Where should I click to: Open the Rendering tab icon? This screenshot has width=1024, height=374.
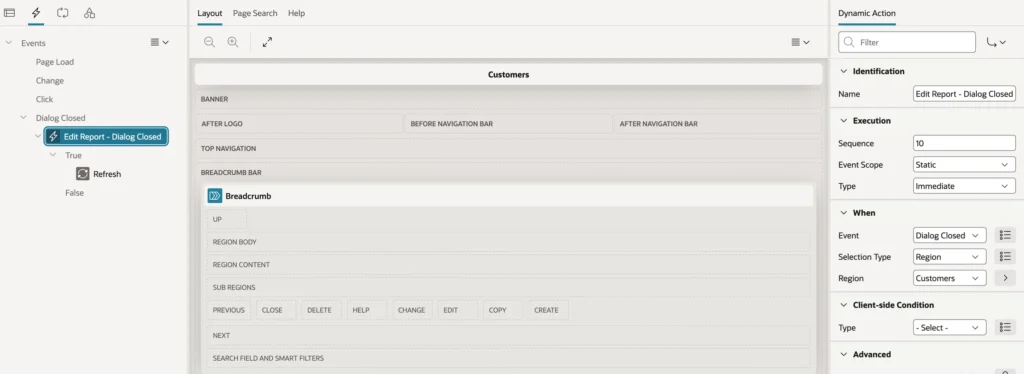click(x=10, y=12)
